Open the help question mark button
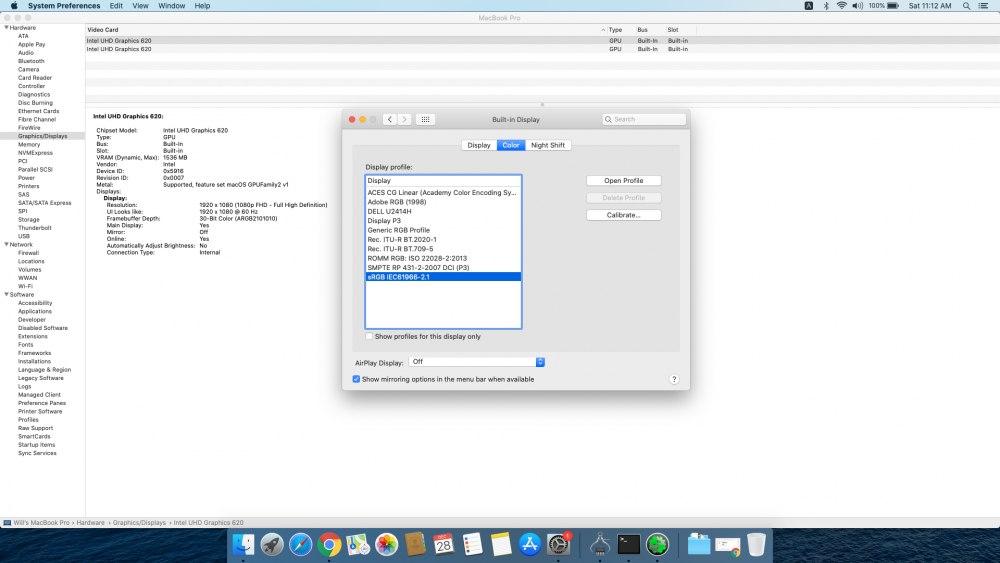This screenshot has height=563, width=1000. 674,379
